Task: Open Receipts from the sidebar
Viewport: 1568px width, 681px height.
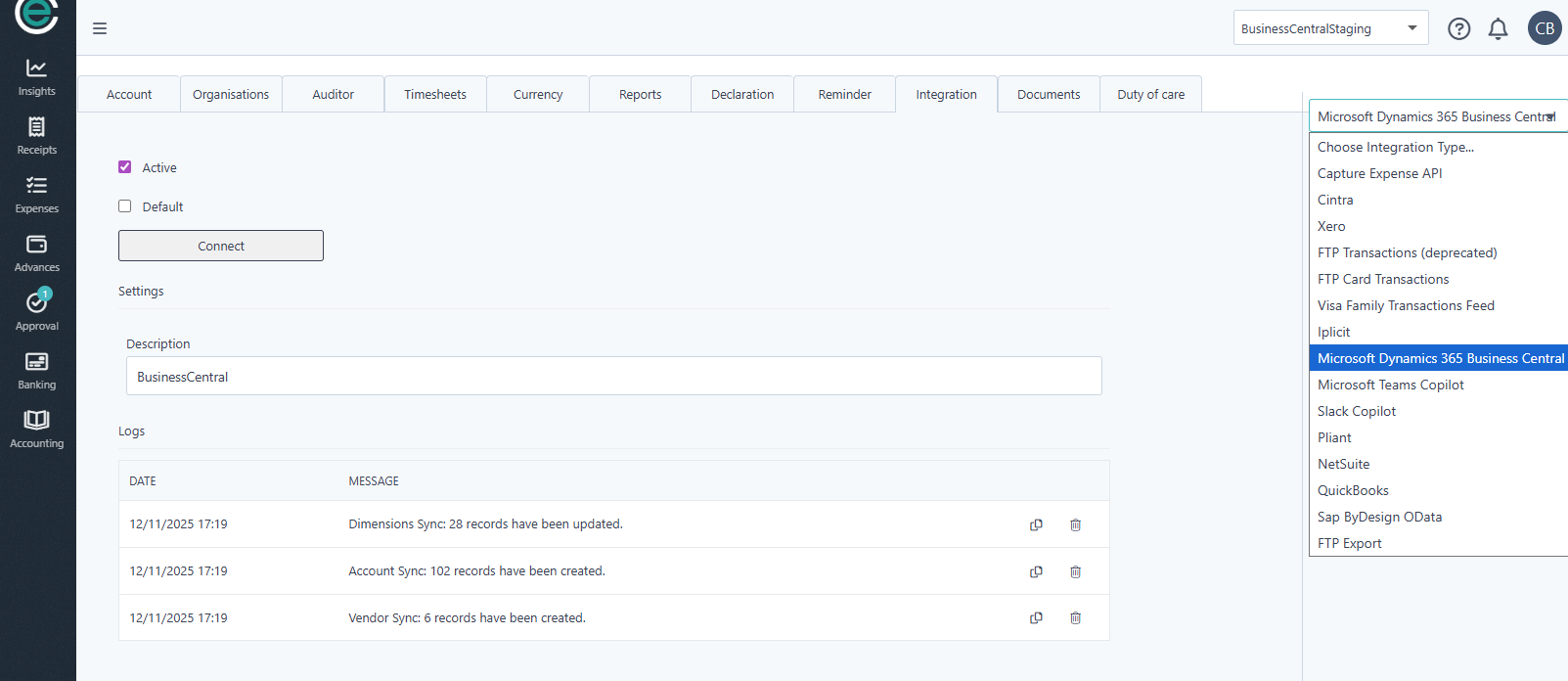Action: [37, 136]
